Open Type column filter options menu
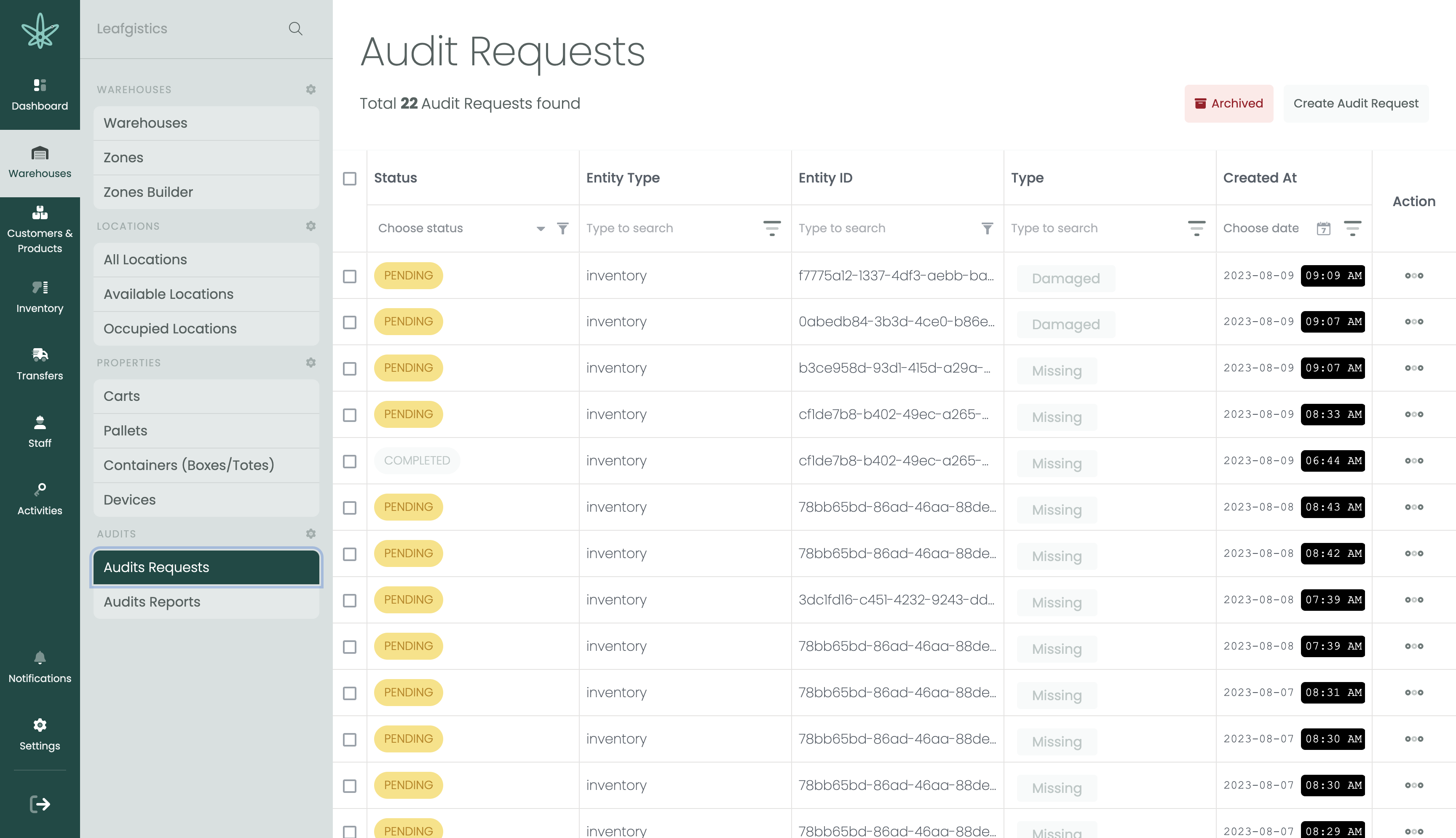Image resolution: width=1456 pixels, height=838 pixels. coord(1196,228)
